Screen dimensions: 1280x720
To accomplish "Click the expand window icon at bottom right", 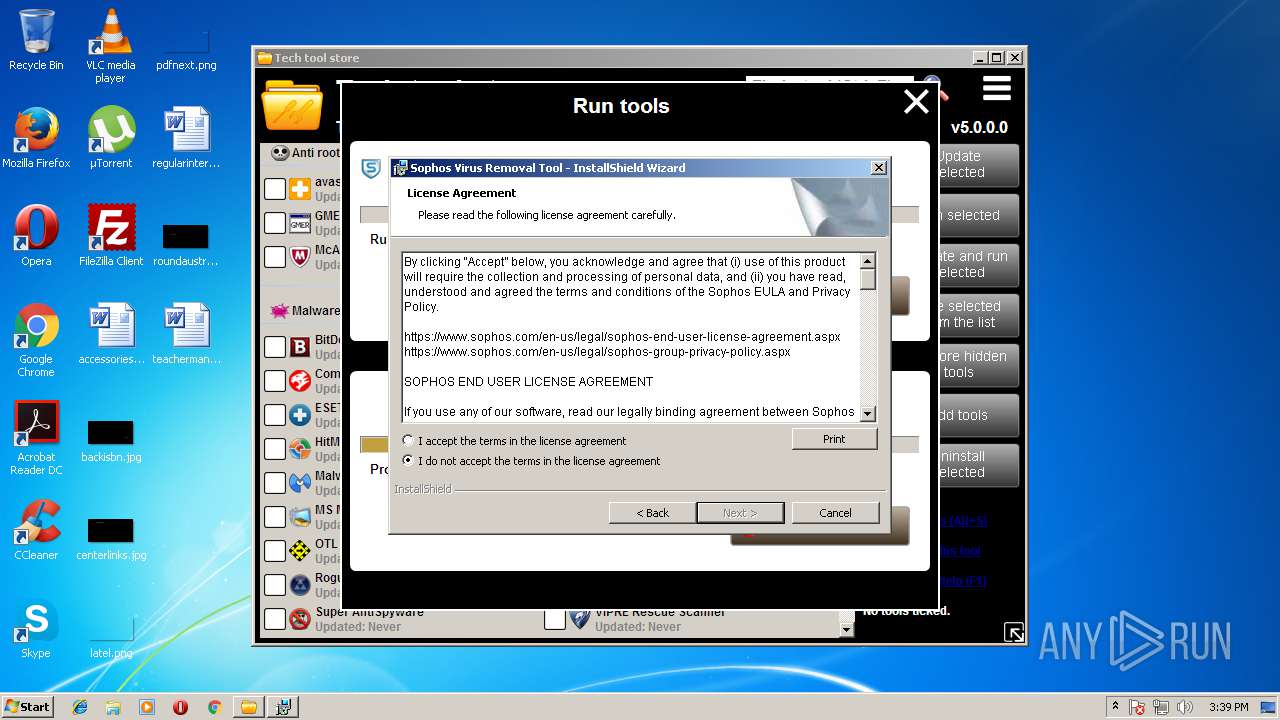I will tap(1014, 632).
